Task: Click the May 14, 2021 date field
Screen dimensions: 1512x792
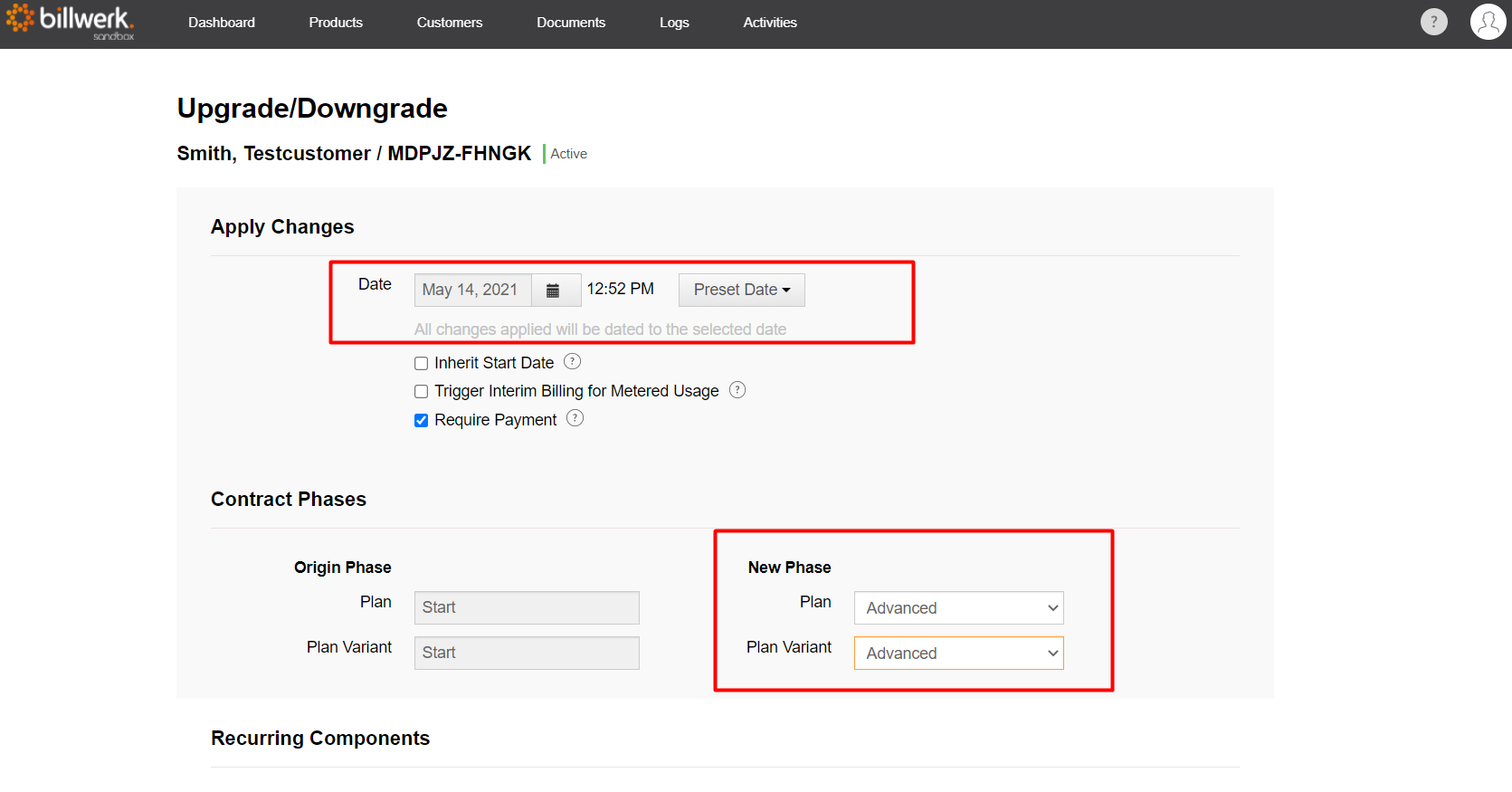Action: tap(473, 291)
